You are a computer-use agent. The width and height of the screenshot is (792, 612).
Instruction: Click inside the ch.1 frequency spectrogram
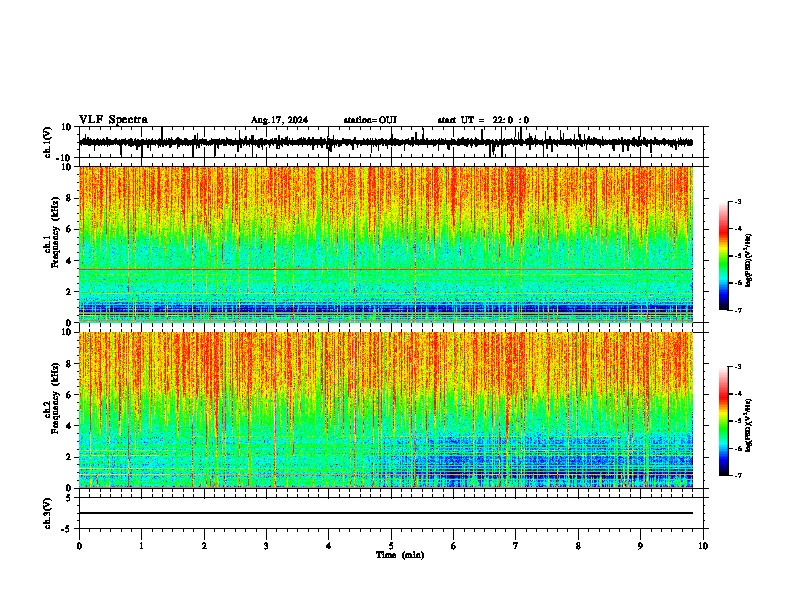pos(386,244)
